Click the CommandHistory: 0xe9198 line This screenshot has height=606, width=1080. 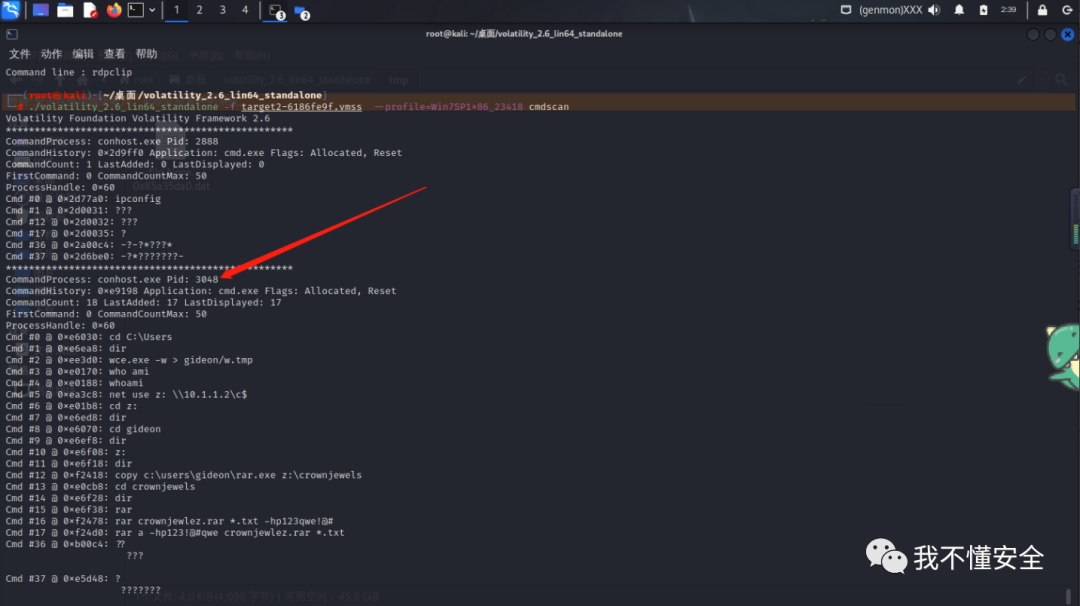(x=201, y=291)
